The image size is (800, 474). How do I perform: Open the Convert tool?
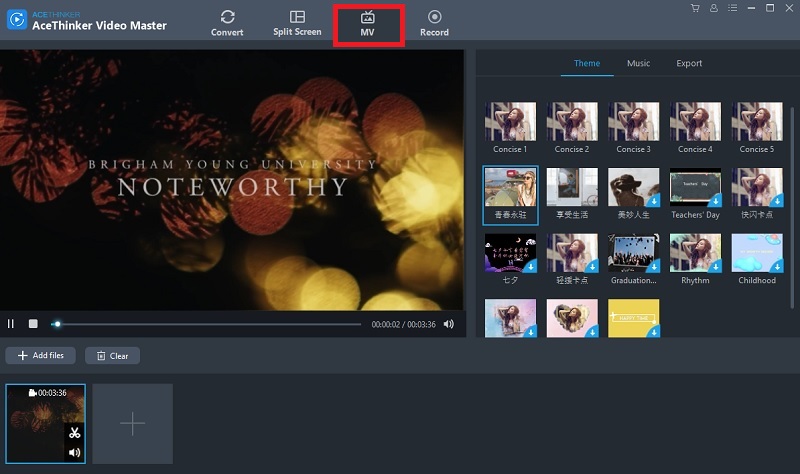click(227, 23)
